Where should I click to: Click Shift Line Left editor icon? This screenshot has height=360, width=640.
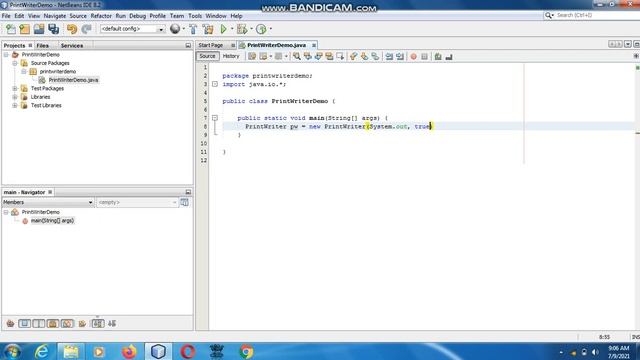click(389, 56)
